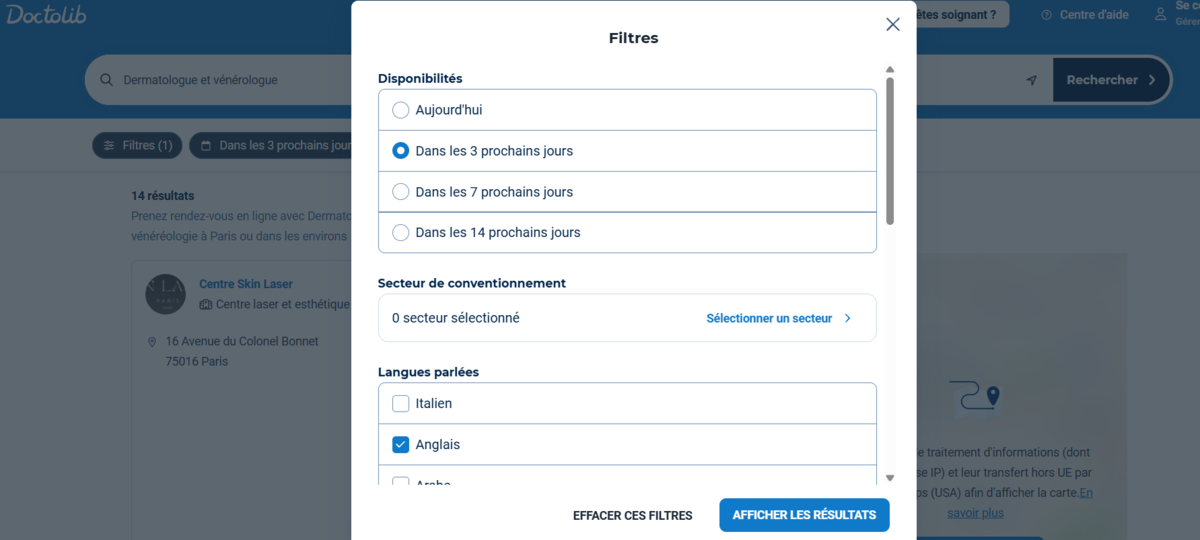The image size is (1200, 540).
Task: Click the Doctolib logo
Action: [43, 14]
